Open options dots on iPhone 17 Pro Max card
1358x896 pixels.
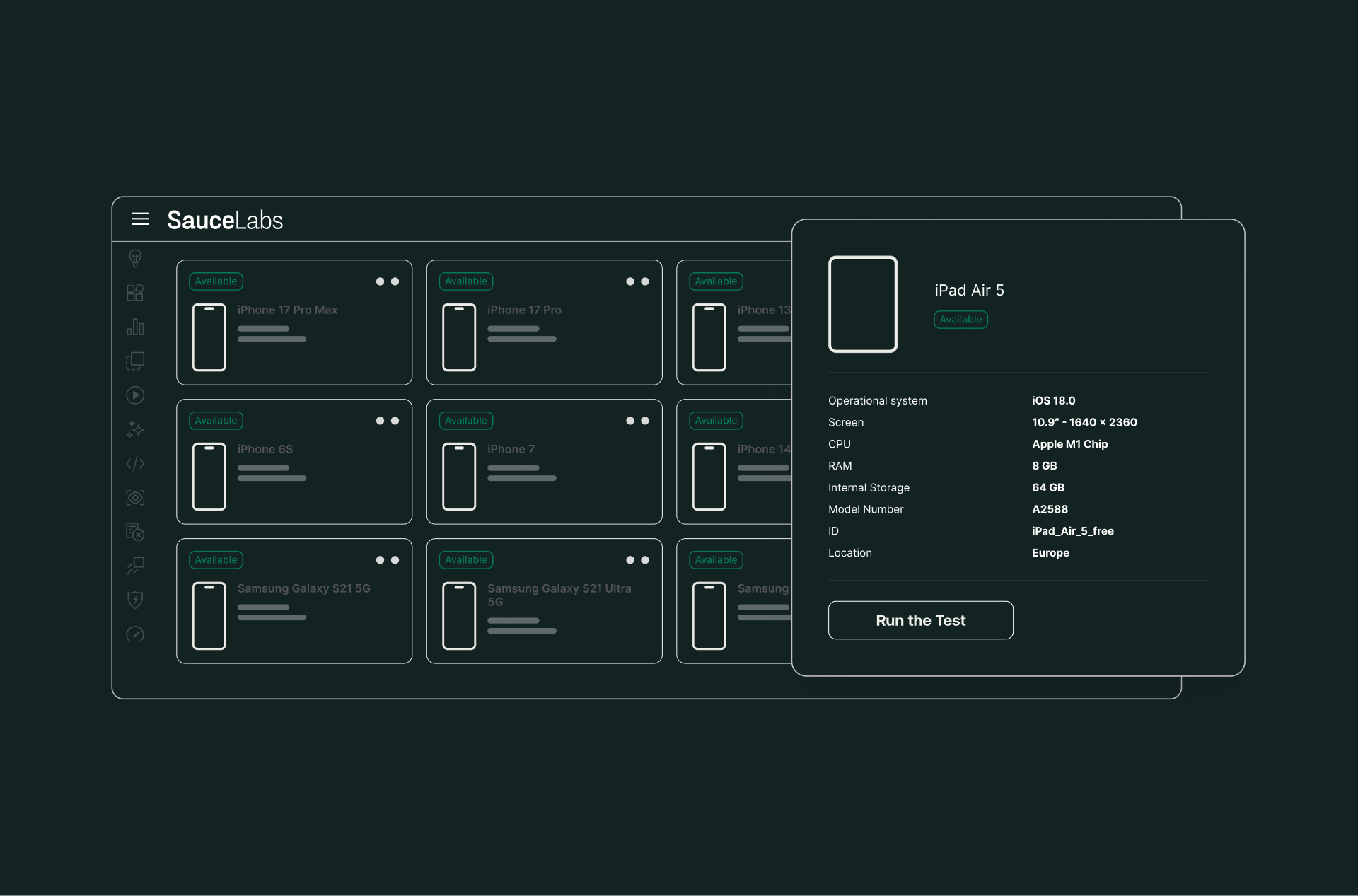click(x=388, y=281)
